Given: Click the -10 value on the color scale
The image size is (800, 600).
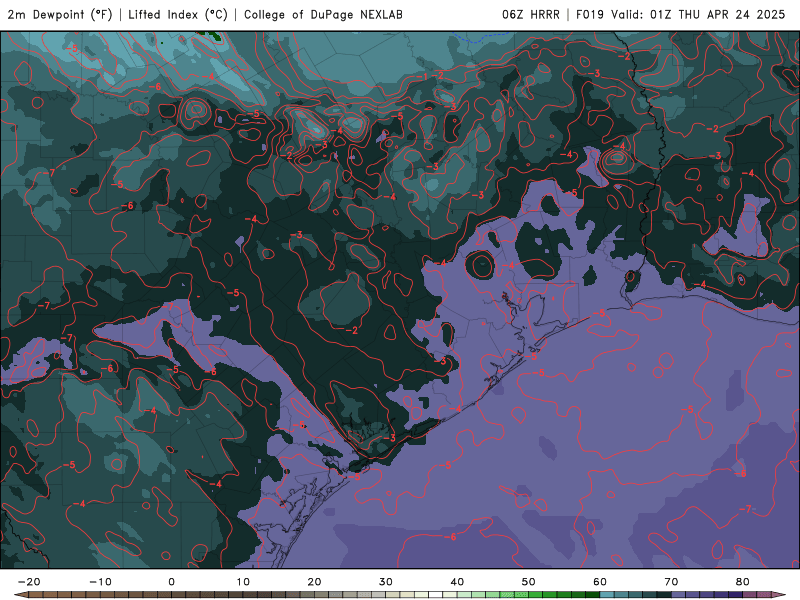Looking at the screenshot, I should [101, 582].
